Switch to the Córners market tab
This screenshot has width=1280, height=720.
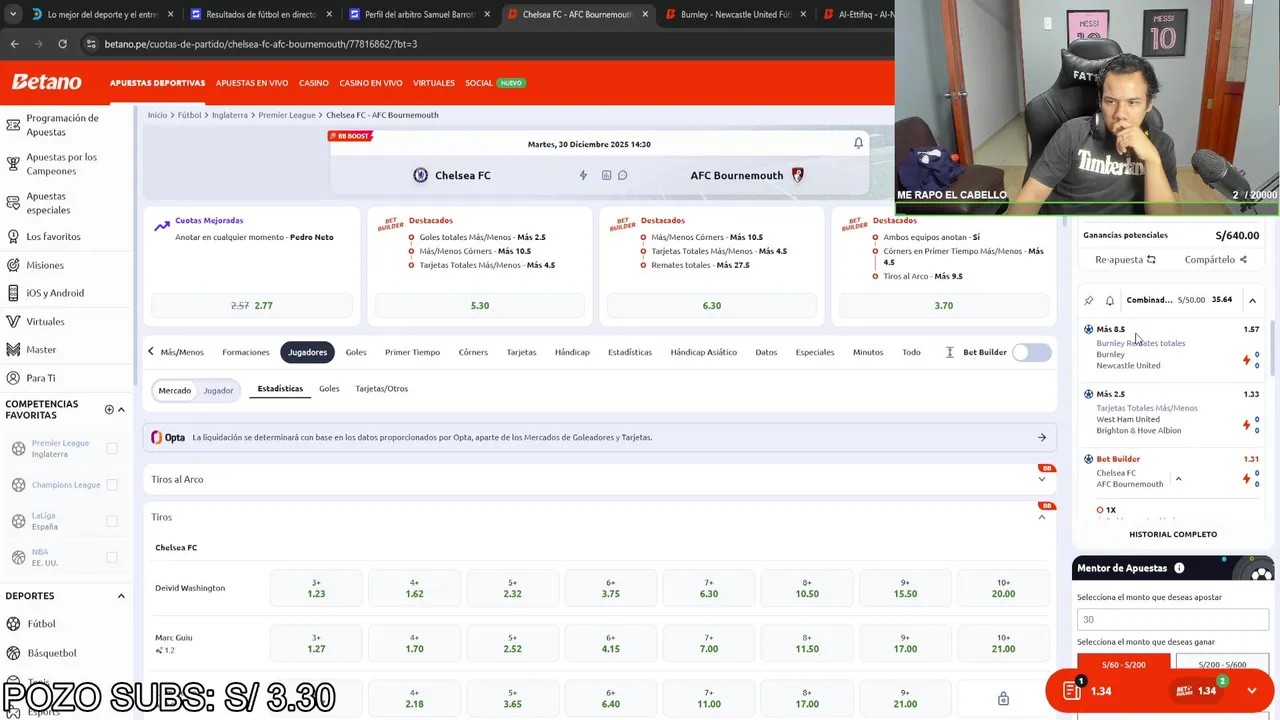pos(473,352)
